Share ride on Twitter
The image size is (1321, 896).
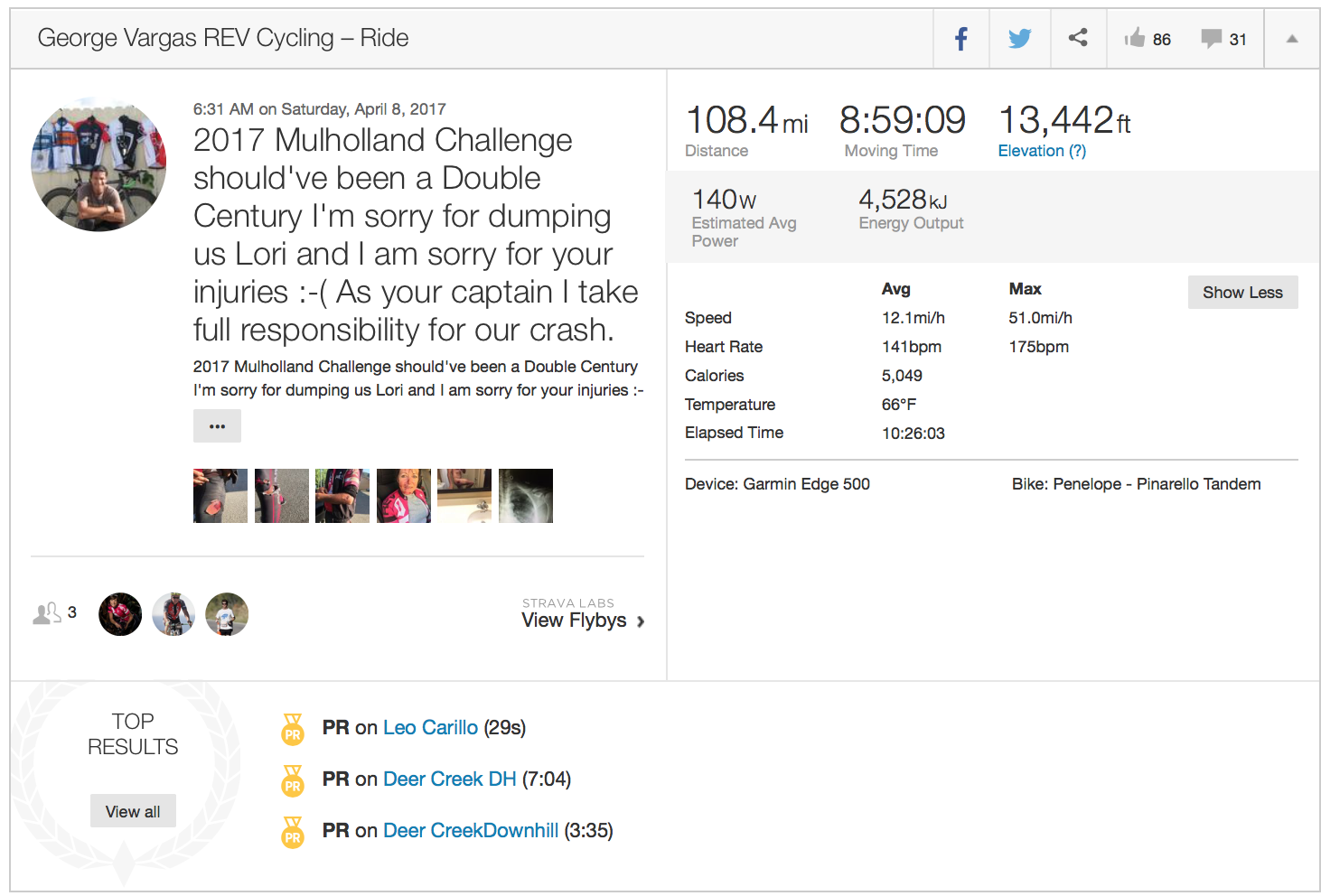click(1020, 39)
